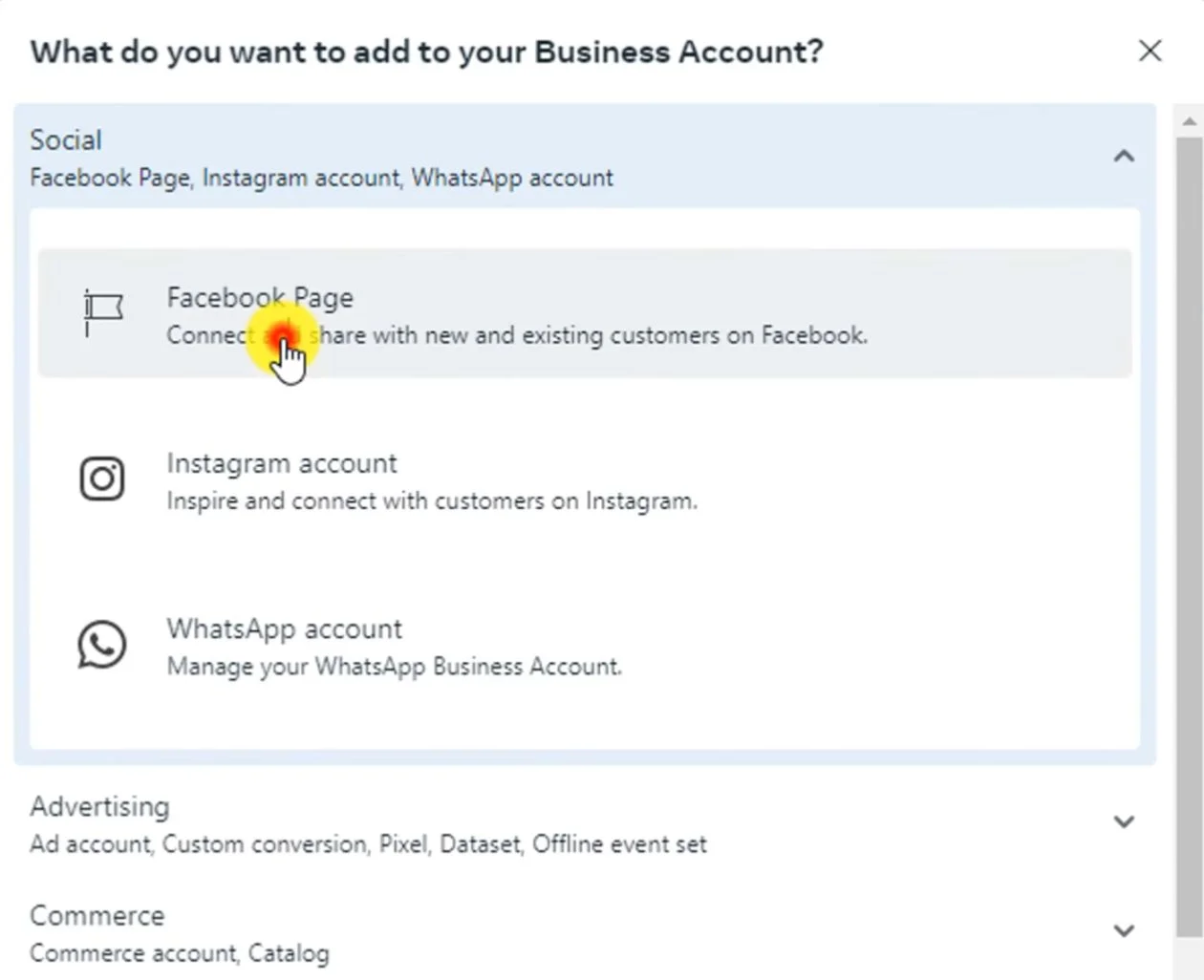
Task: Click the Instagram camera logo icon
Action: pyautogui.click(x=102, y=479)
